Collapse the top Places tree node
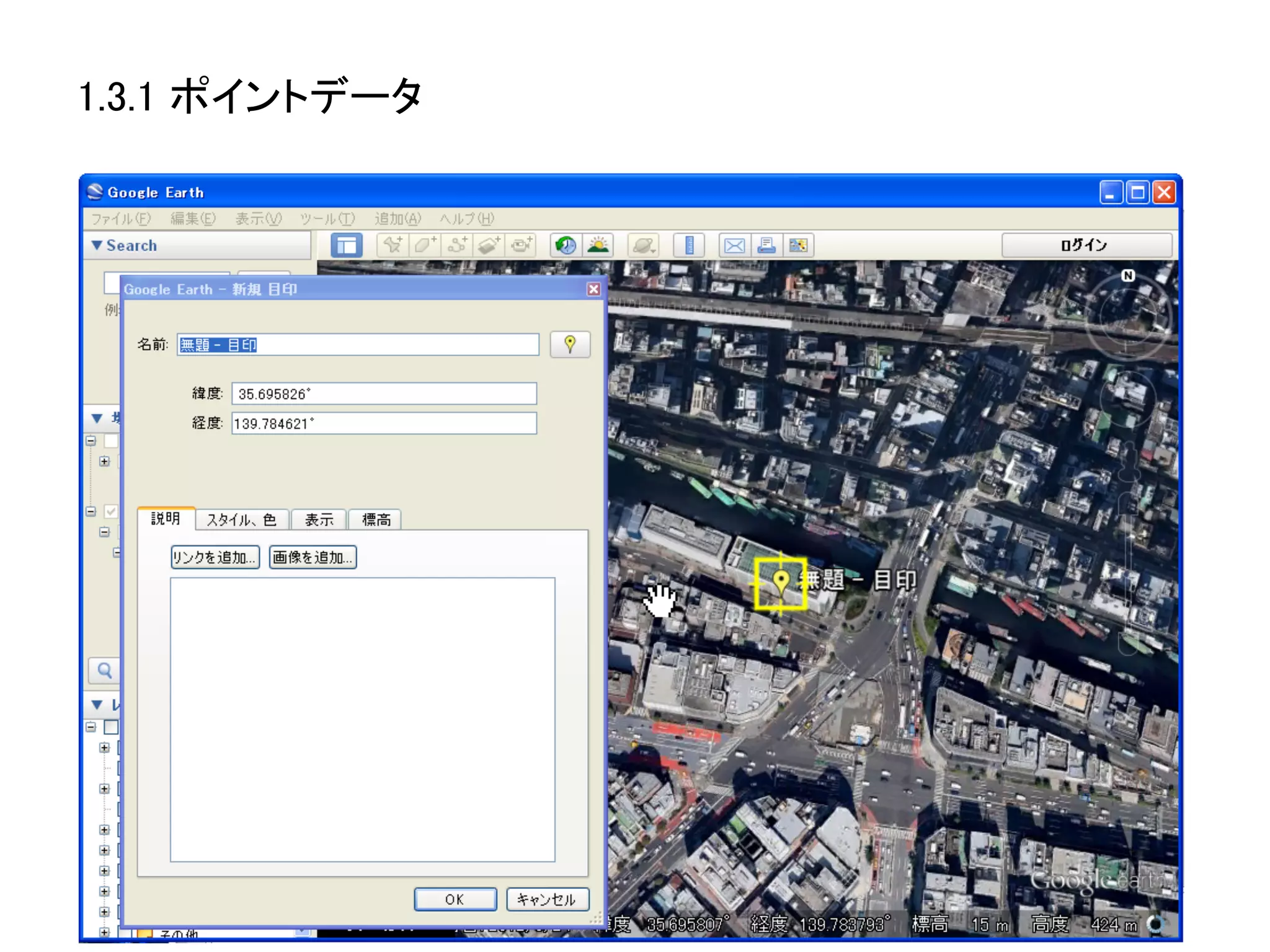Image resolution: width=1270 pixels, height=952 pixels. pyautogui.click(x=91, y=441)
